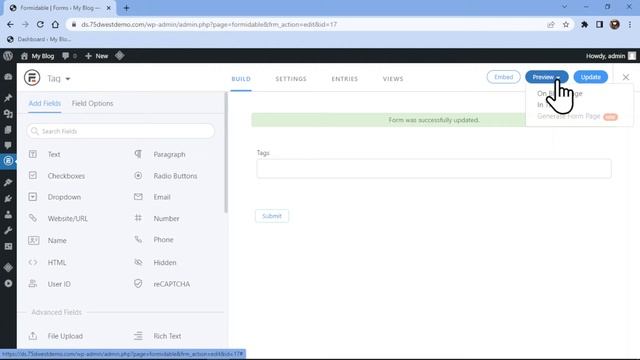640x360 pixels.
Task: Open Howdy, admin account link
Action: pos(611,56)
